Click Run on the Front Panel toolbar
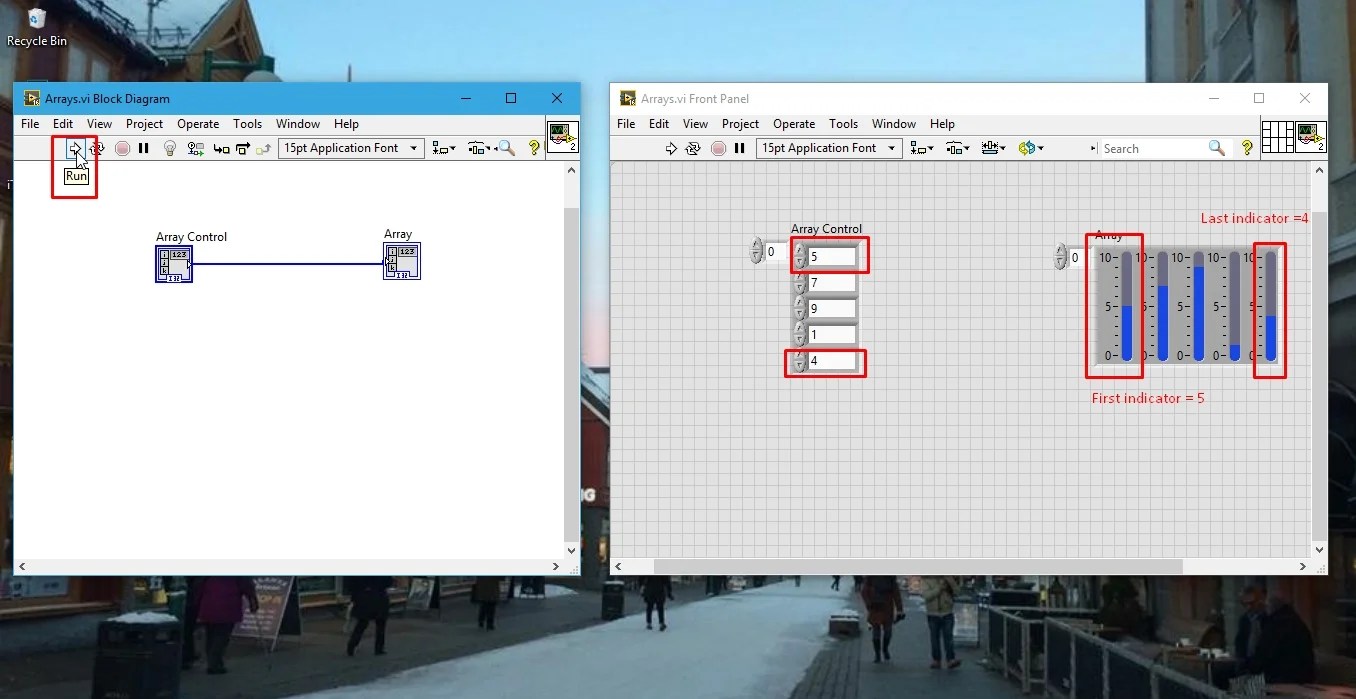The height and width of the screenshot is (699, 1356). (672, 148)
